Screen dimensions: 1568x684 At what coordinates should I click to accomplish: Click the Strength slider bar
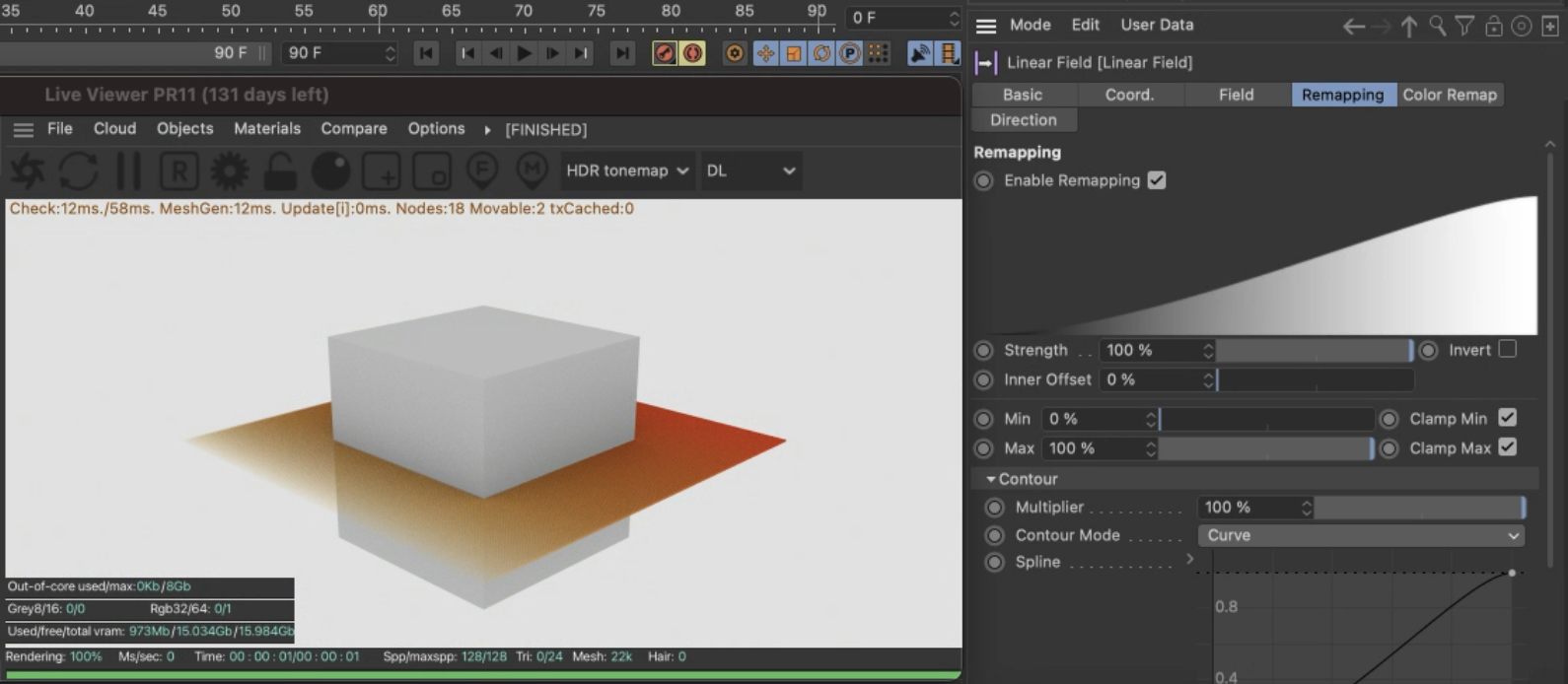[1314, 350]
